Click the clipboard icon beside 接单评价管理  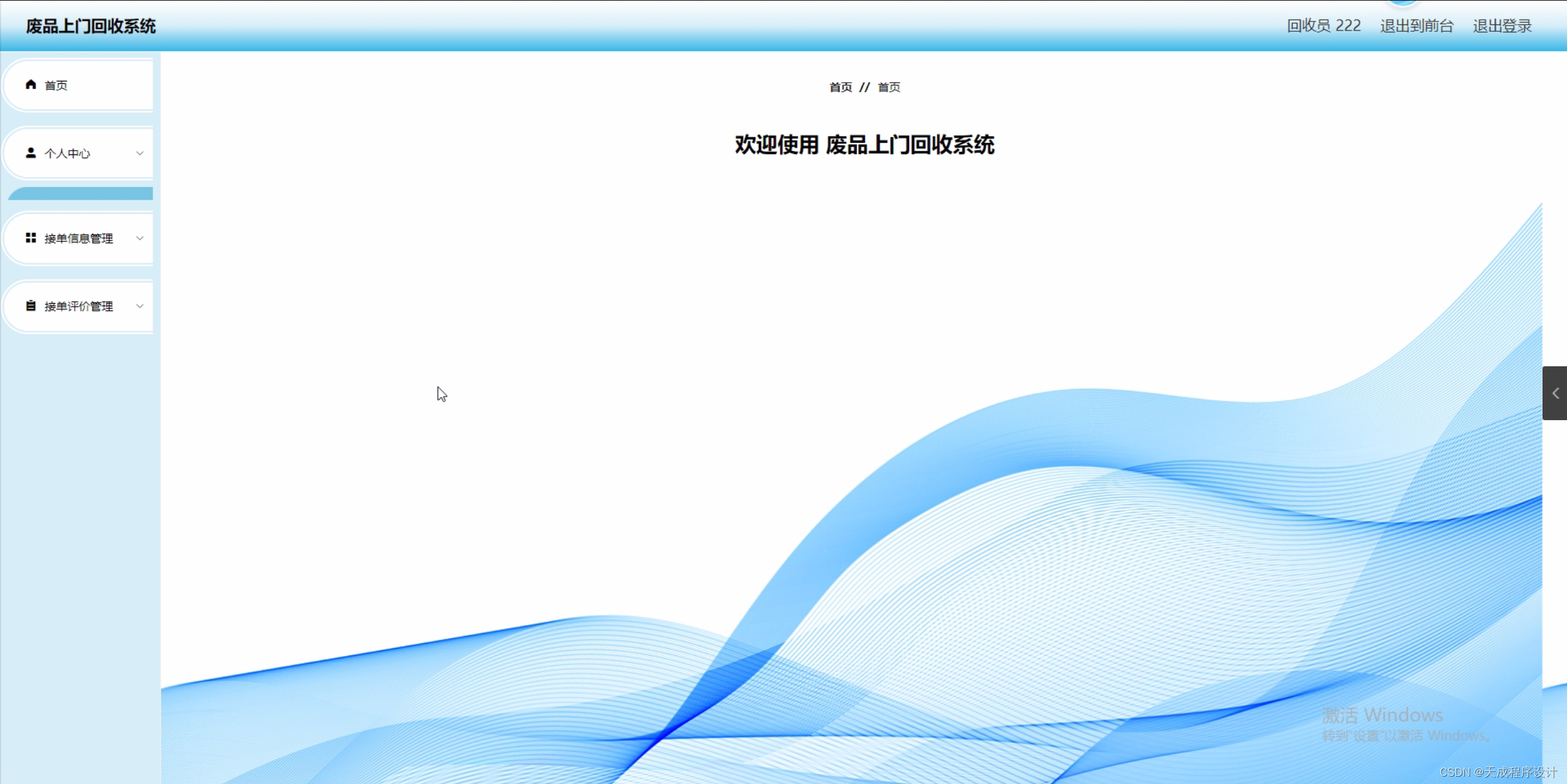click(31, 305)
